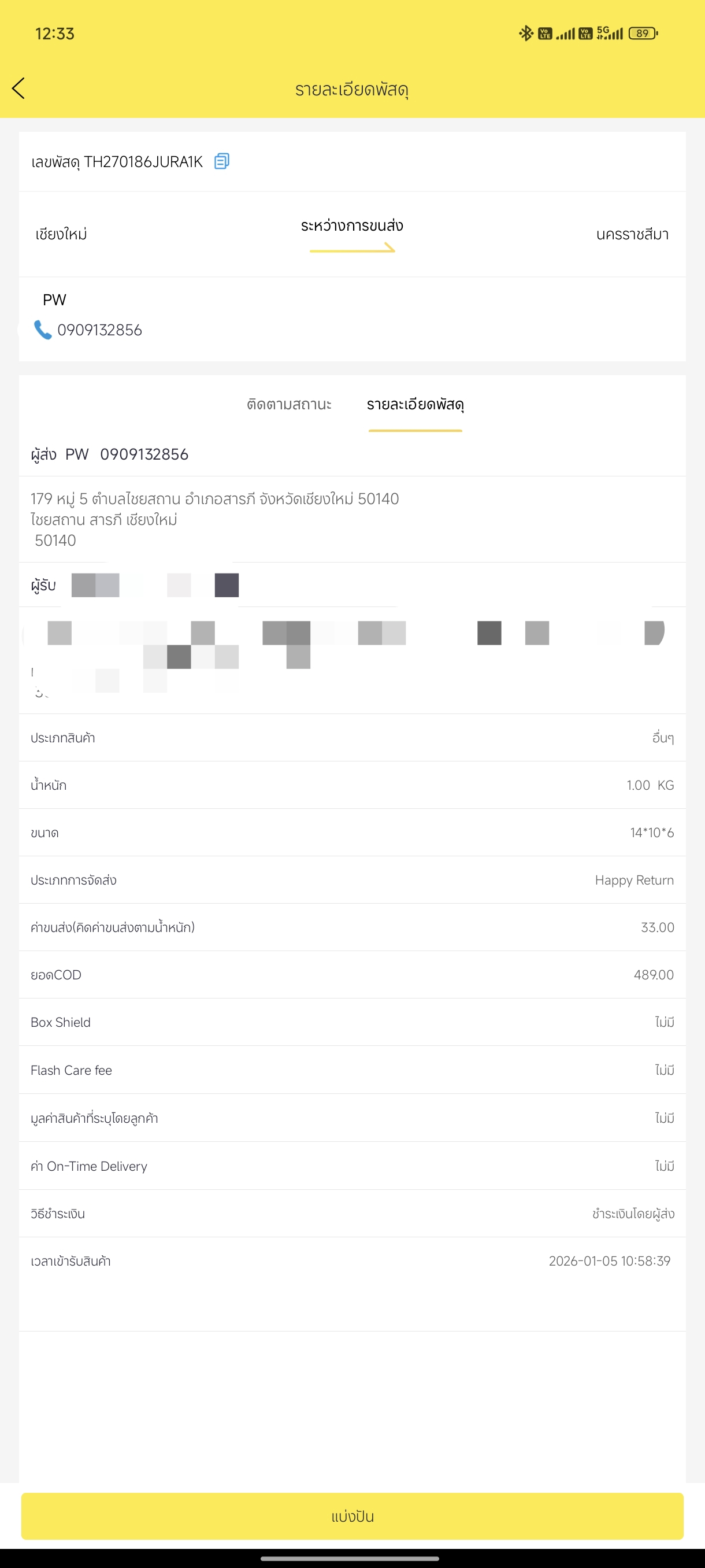This screenshot has width=705, height=1568.
Task: Tap tracking number TH270186JURA1K
Action: point(143,162)
